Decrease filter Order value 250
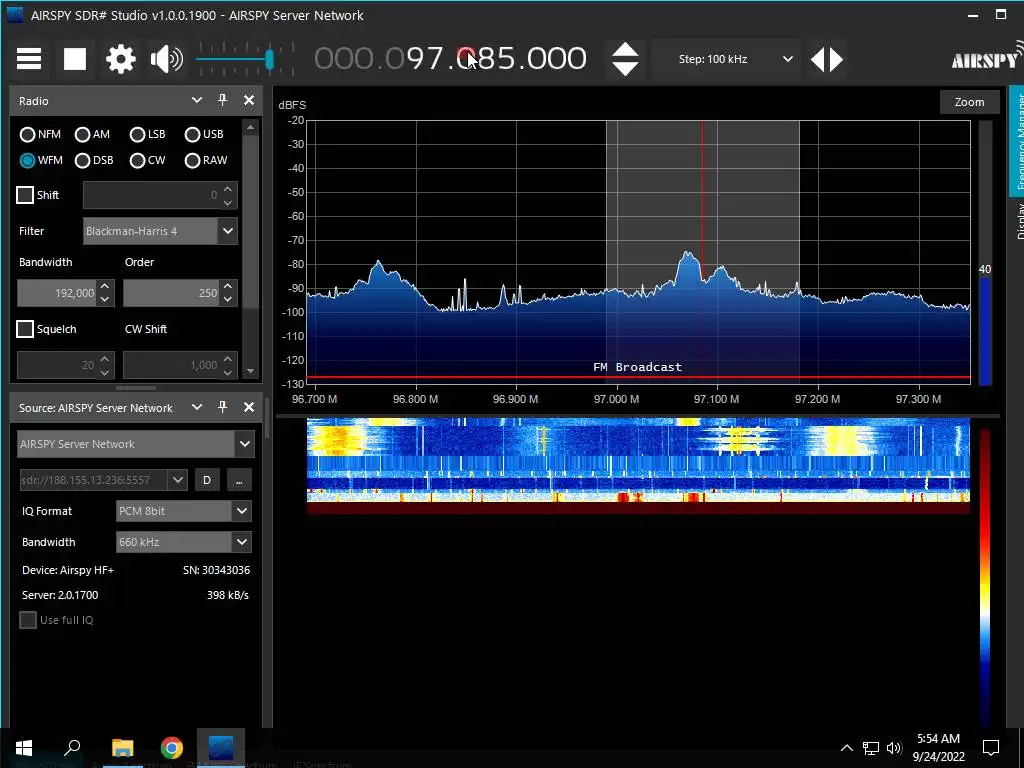This screenshot has height=768, width=1024. pyautogui.click(x=227, y=300)
